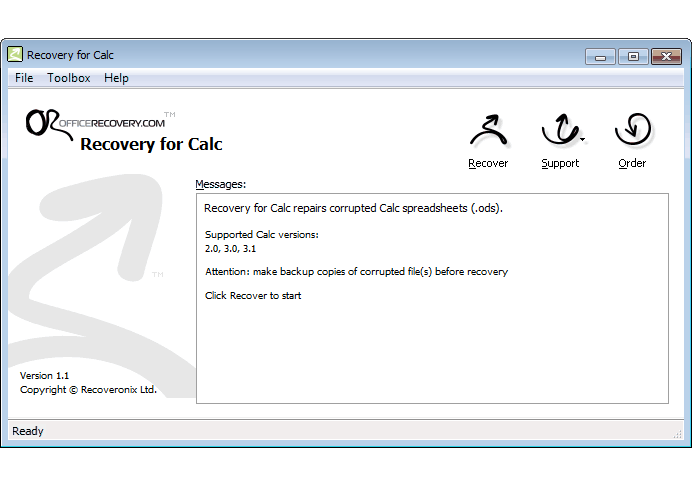
Task: Click the Messages: label
Action: [x=221, y=184]
